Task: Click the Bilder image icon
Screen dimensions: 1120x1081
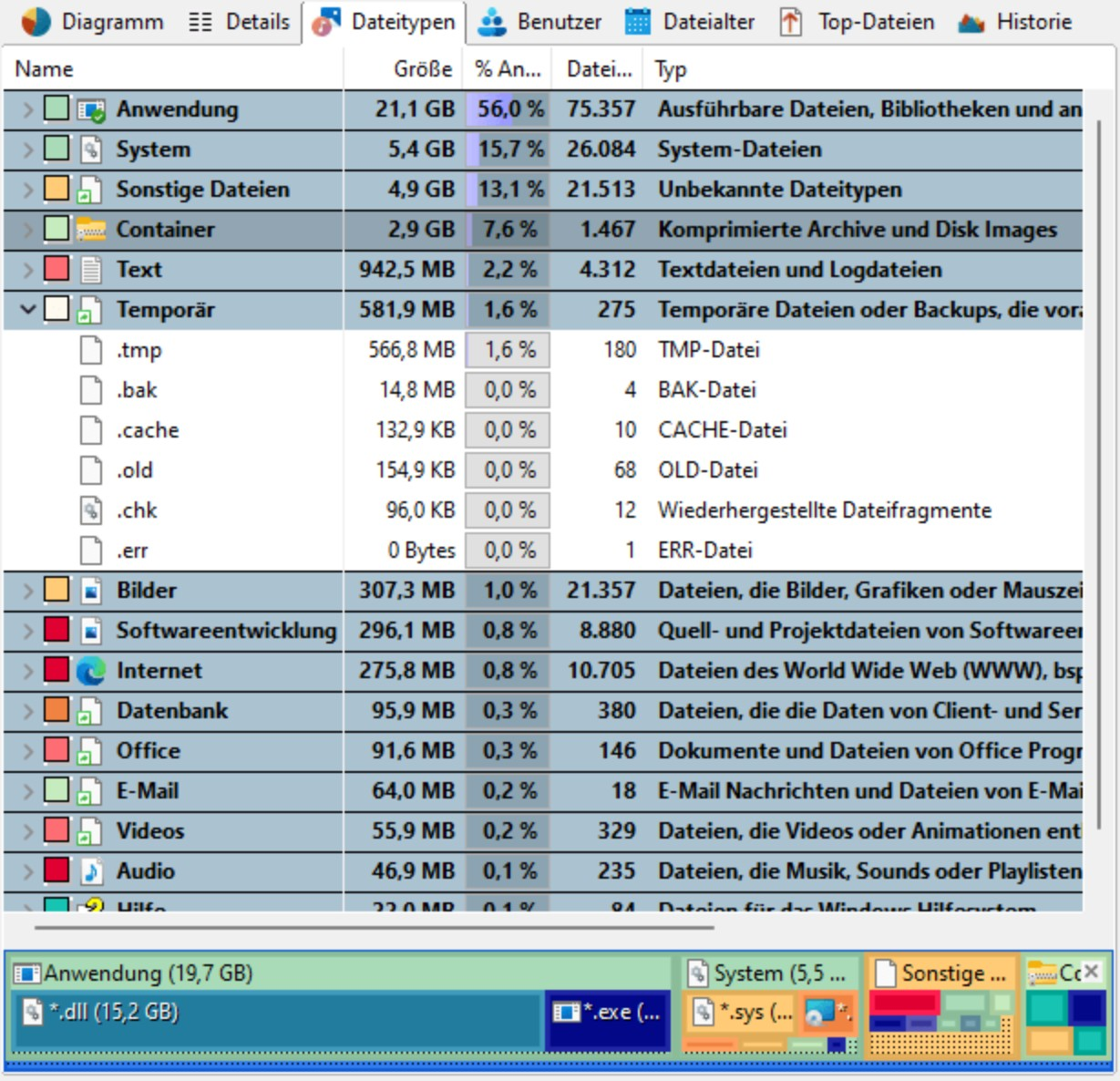Action: (91, 591)
